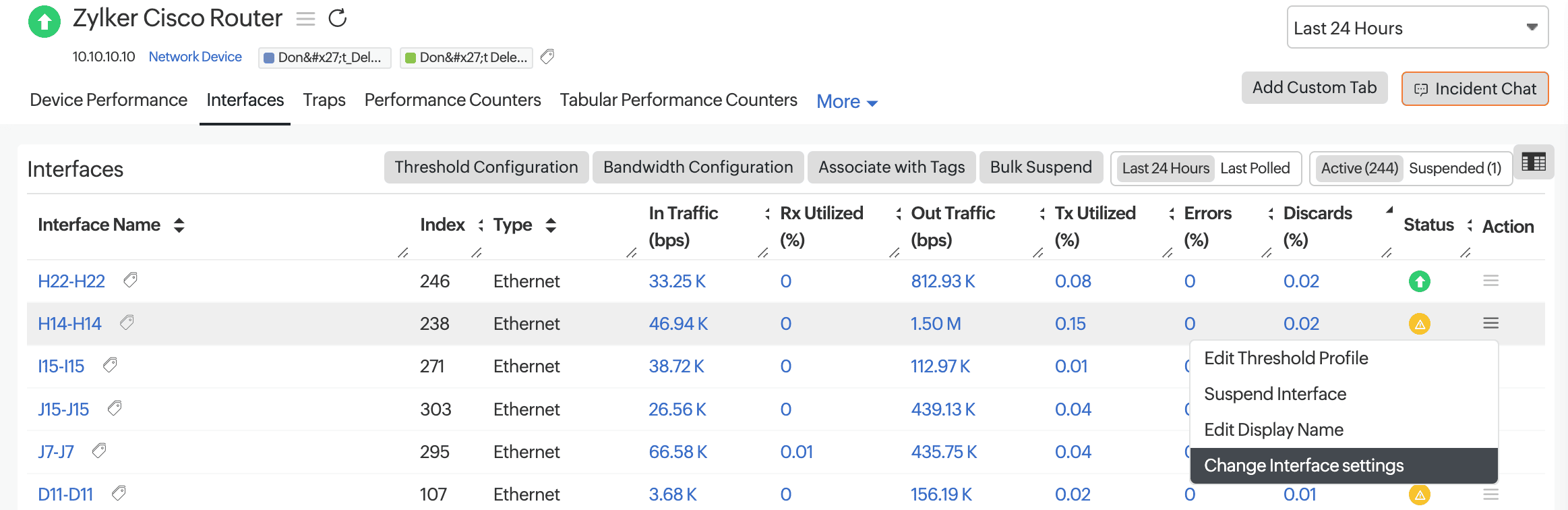
Task: Switch interface view to Last Polled
Action: (x=1255, y=168)
